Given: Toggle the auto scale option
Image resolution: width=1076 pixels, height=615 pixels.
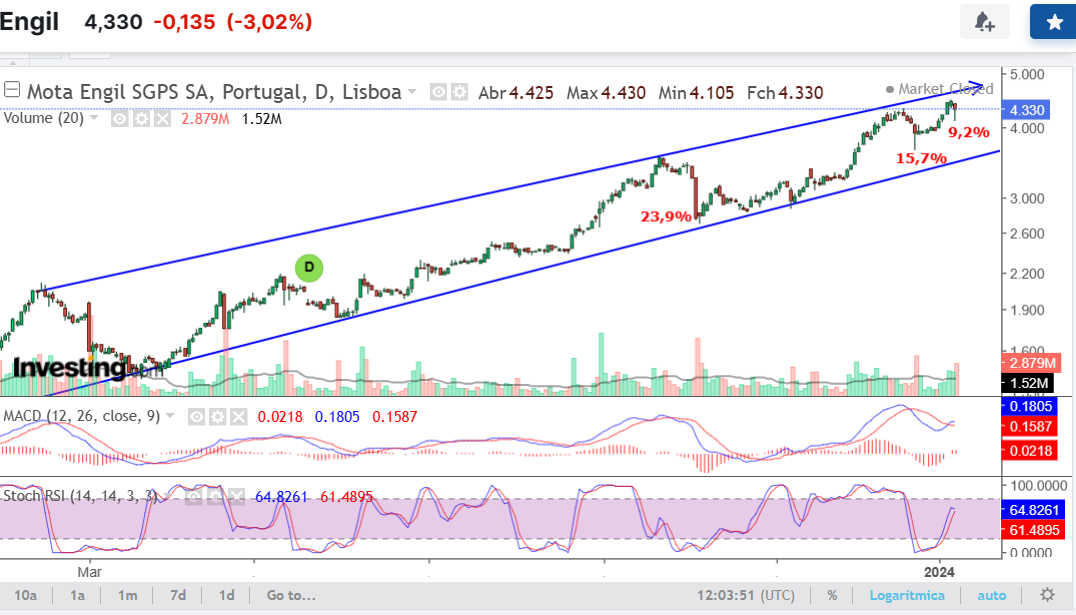Looking at the screenshot, I should click(992, 595).
